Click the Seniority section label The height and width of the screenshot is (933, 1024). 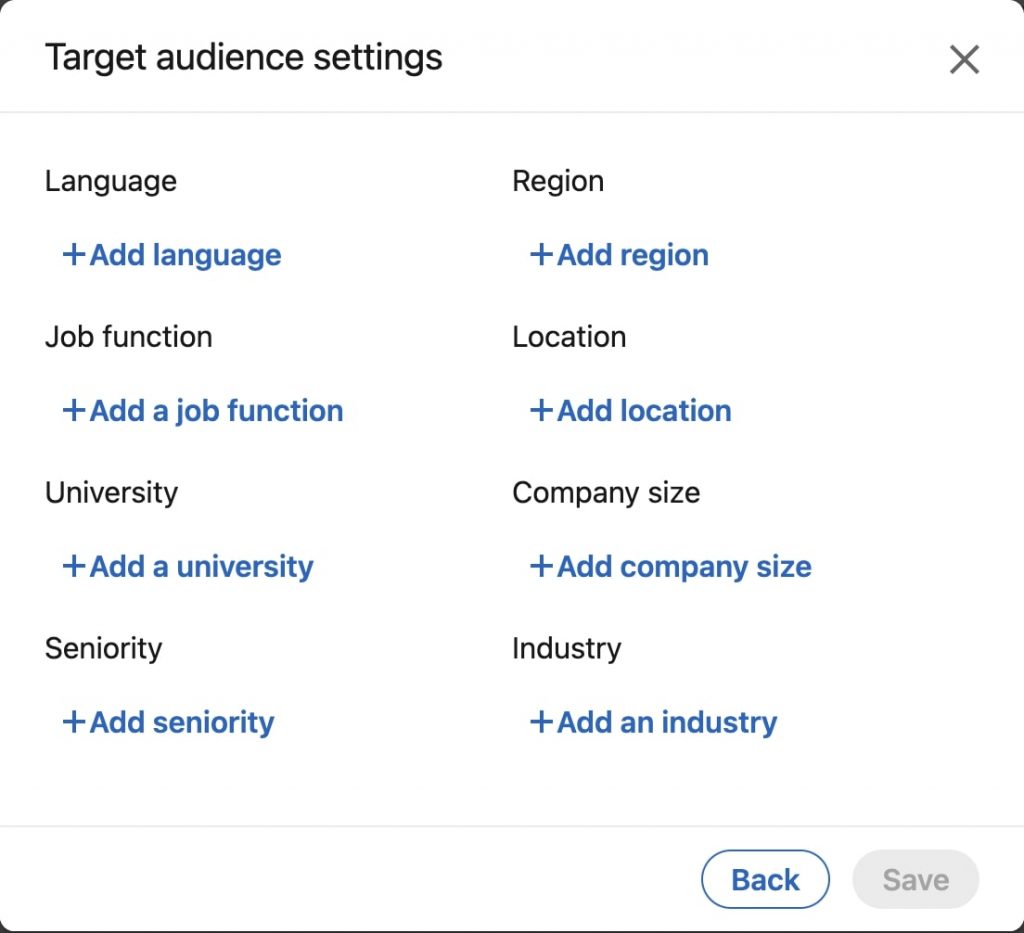click(x=104, y=648)
